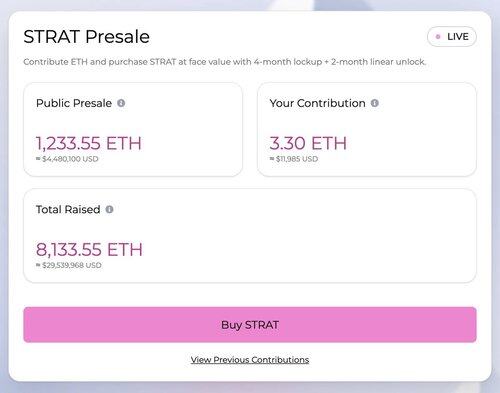Click the info icon beside Your Contribution
500x393 pixels.
click(x=375, y=103)
